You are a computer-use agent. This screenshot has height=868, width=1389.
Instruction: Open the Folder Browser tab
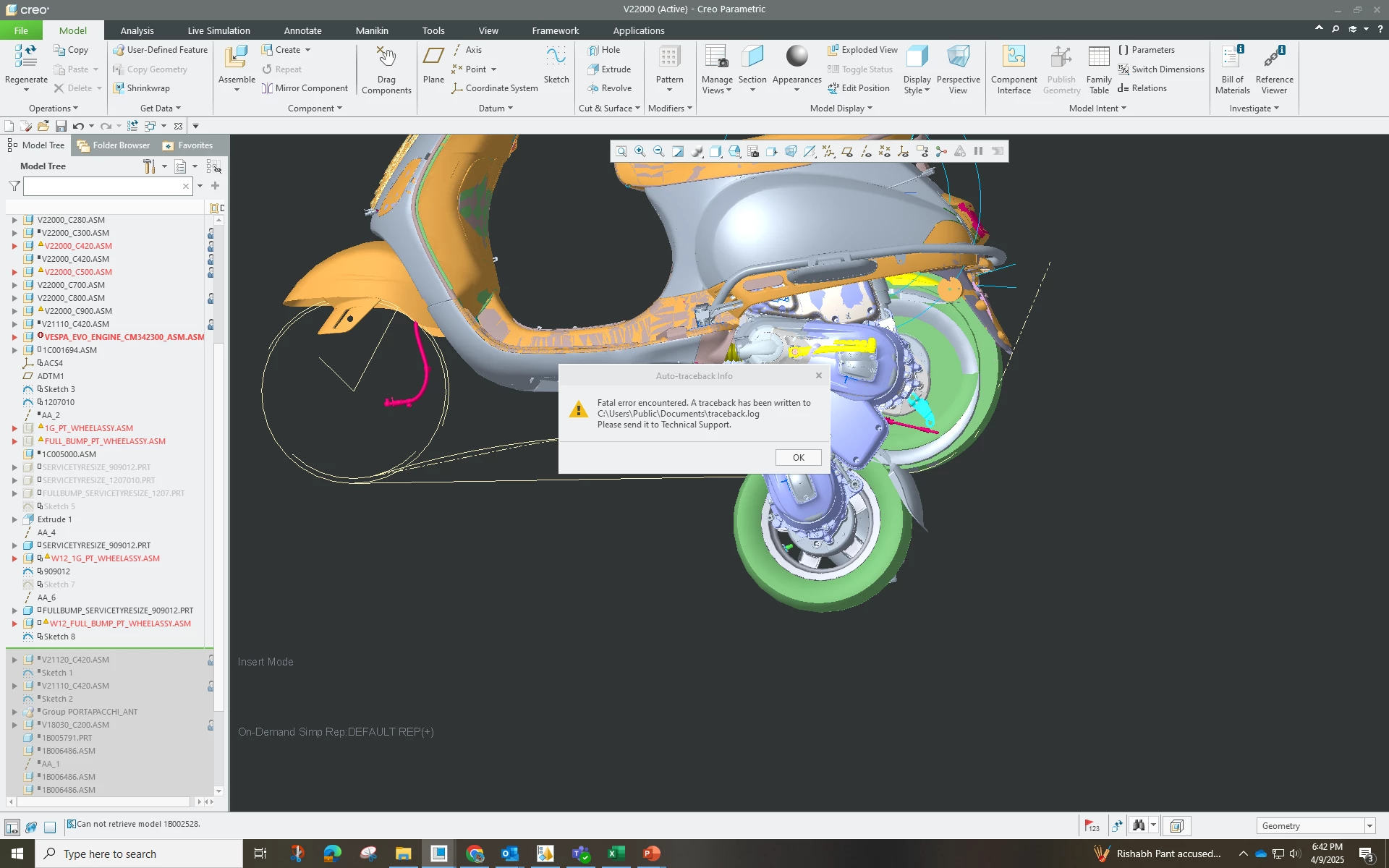pos(114,145)
